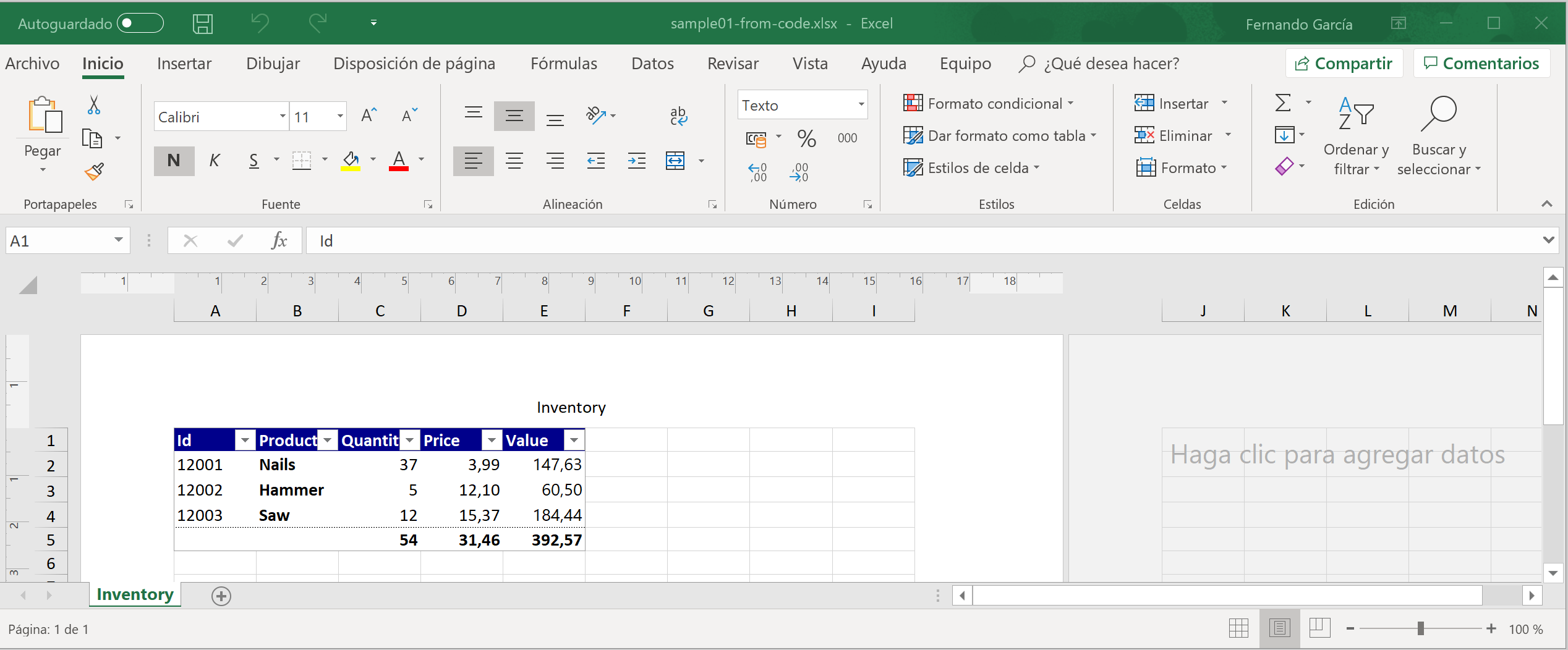
Task: Open the Insertar ribbon tab
Action: click(x=184, y=64)
